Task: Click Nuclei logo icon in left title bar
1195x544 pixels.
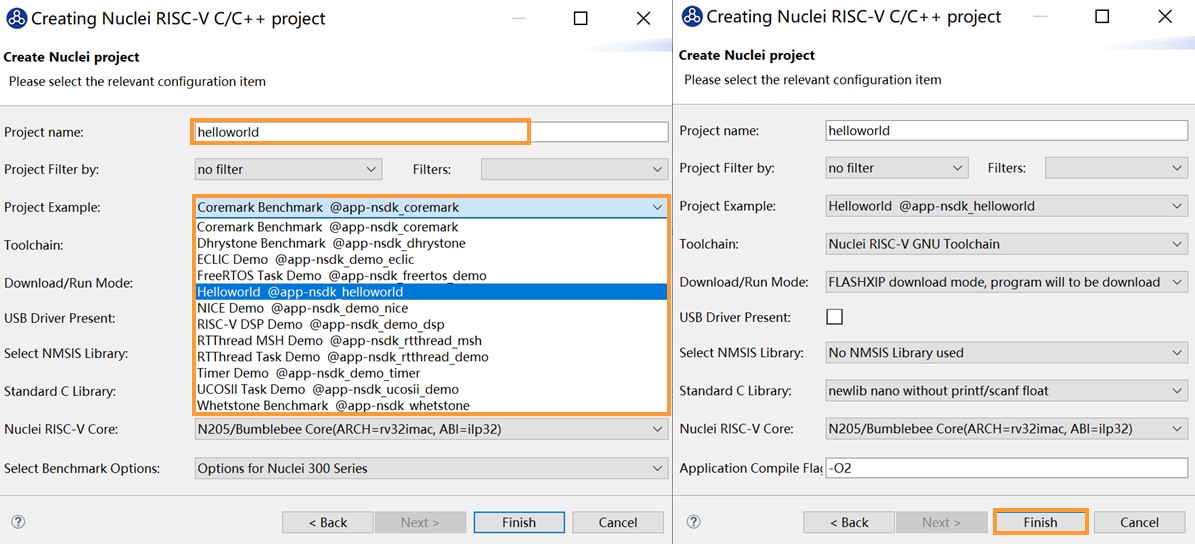Action: pos(16,18)
